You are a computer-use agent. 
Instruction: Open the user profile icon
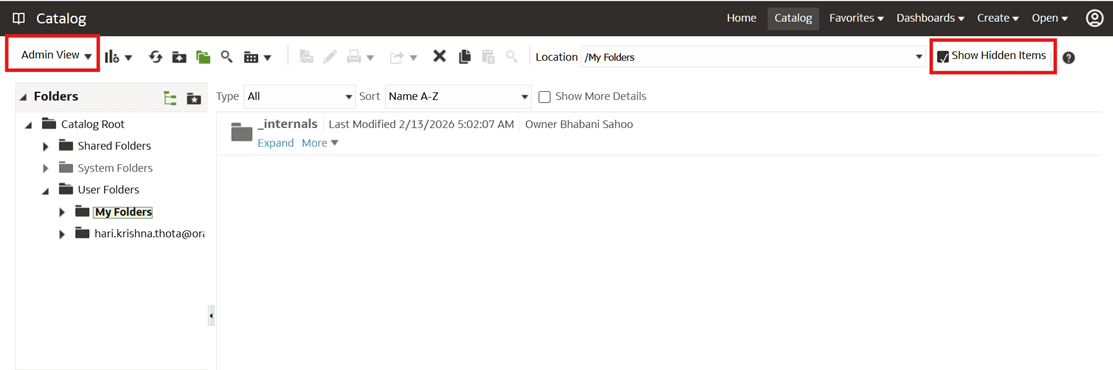coord(1094,18)
